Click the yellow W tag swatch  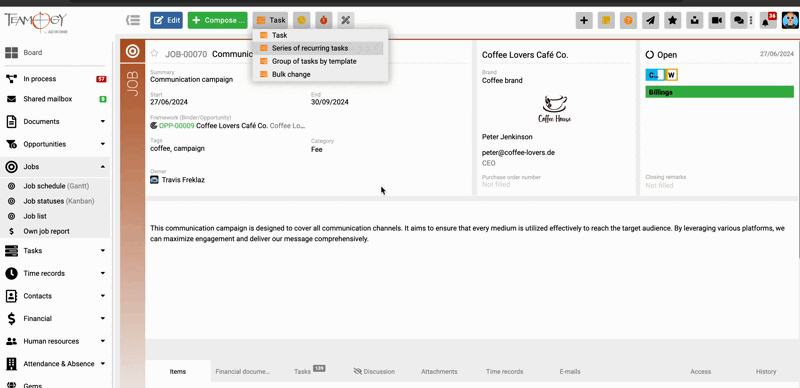click(671, 75)
